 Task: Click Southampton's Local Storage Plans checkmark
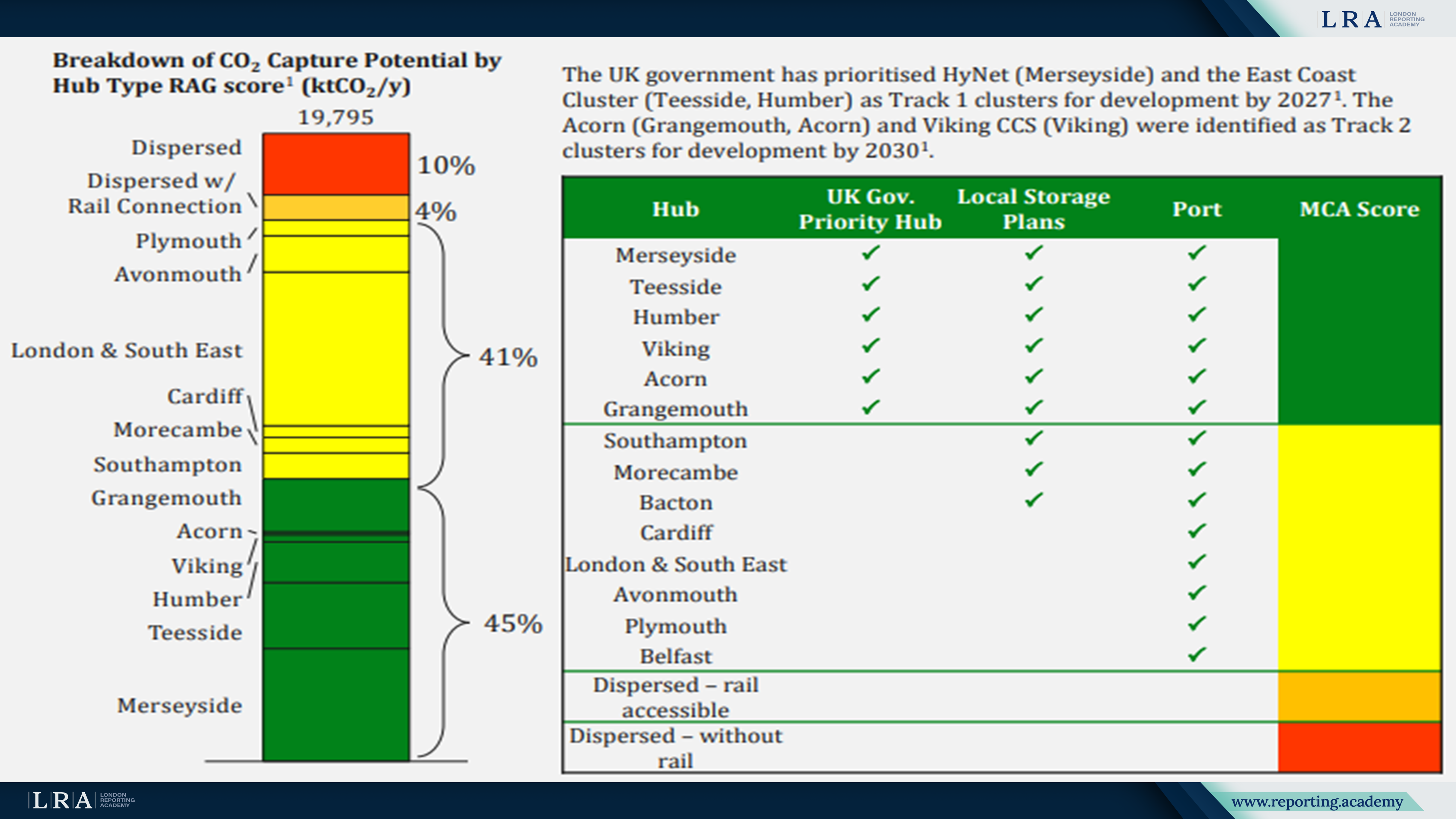(1034, 438)
